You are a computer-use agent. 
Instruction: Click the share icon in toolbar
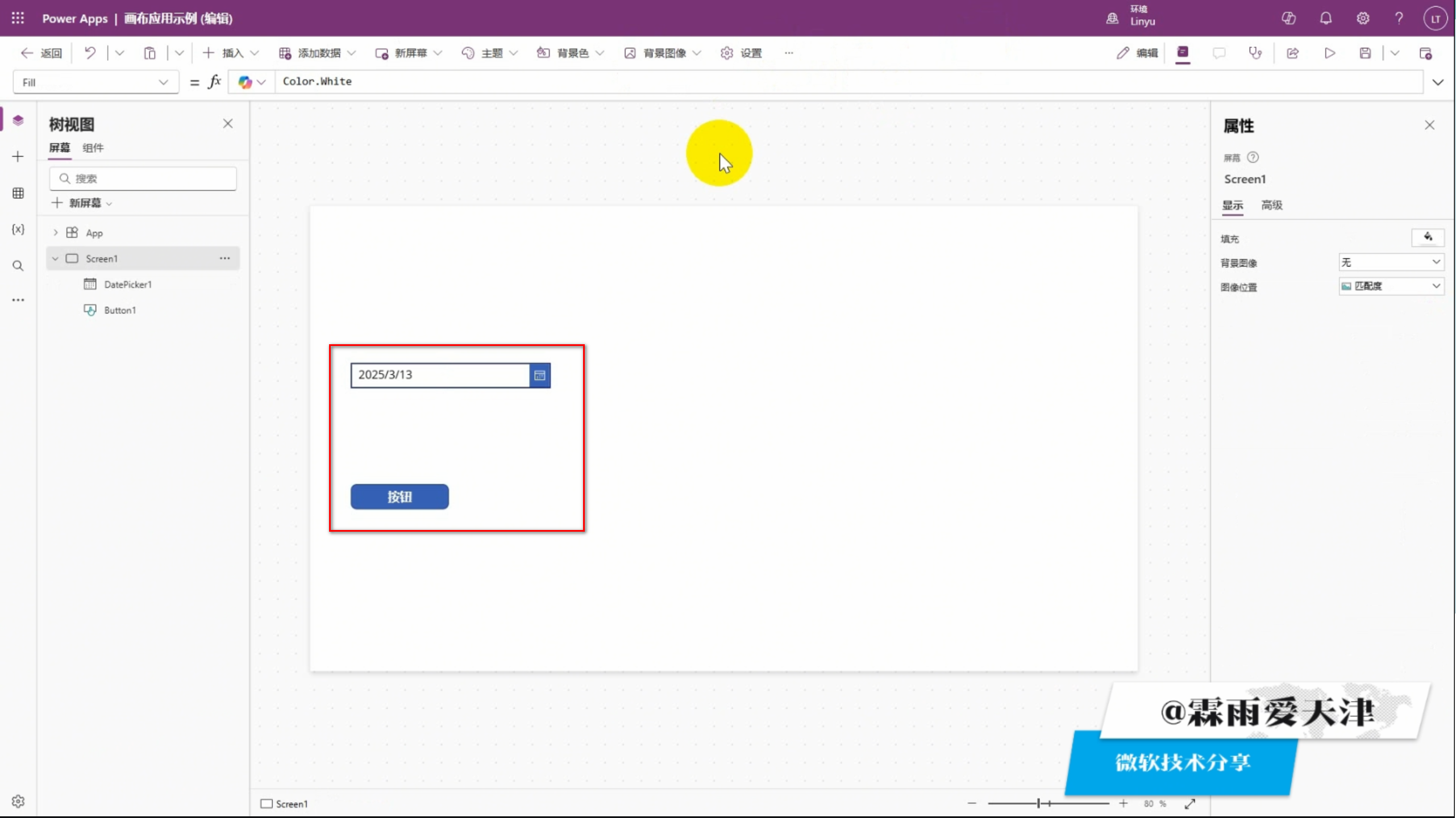coord(1292,53)
